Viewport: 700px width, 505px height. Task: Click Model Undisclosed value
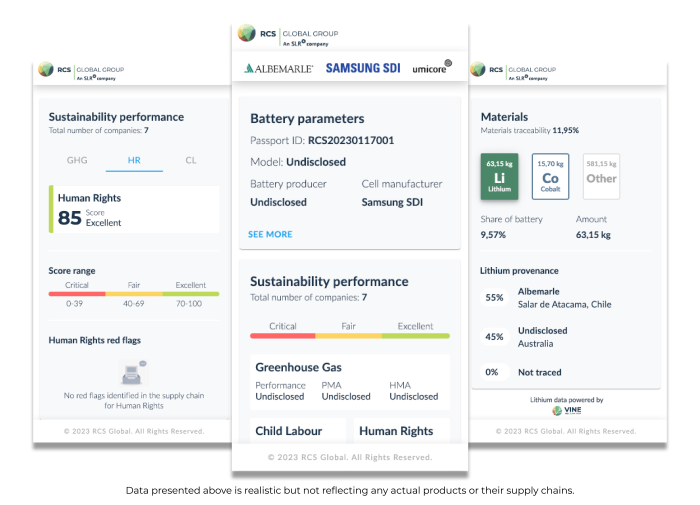316,162
